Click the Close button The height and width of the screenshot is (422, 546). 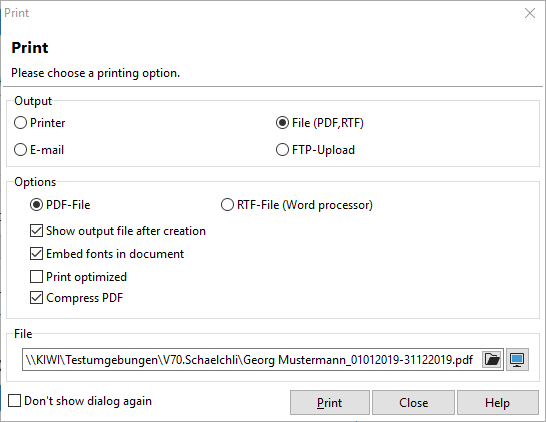pyautogui.click(x=413, y=403)
